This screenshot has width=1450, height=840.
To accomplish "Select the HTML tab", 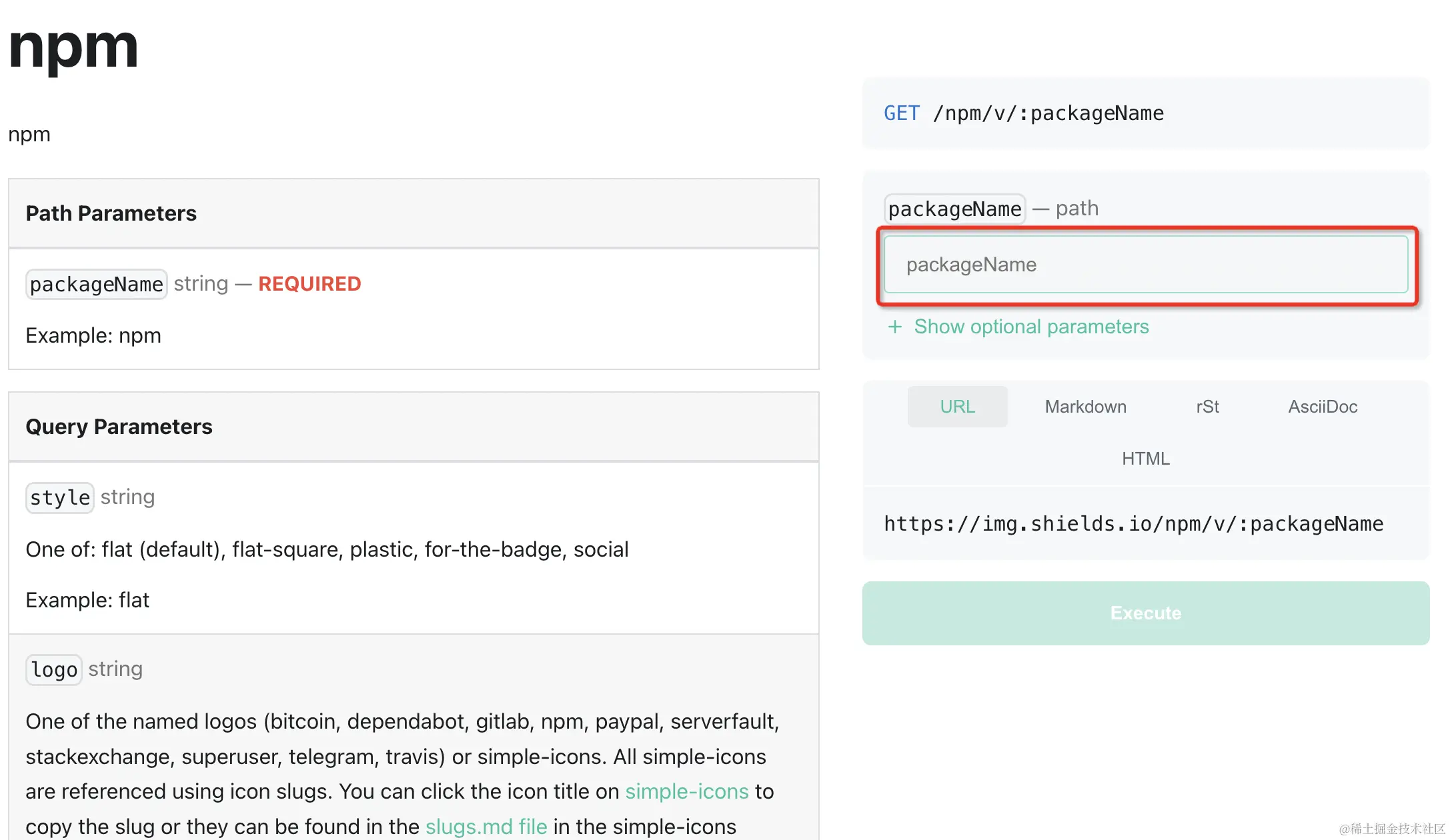I will 1145,459.
